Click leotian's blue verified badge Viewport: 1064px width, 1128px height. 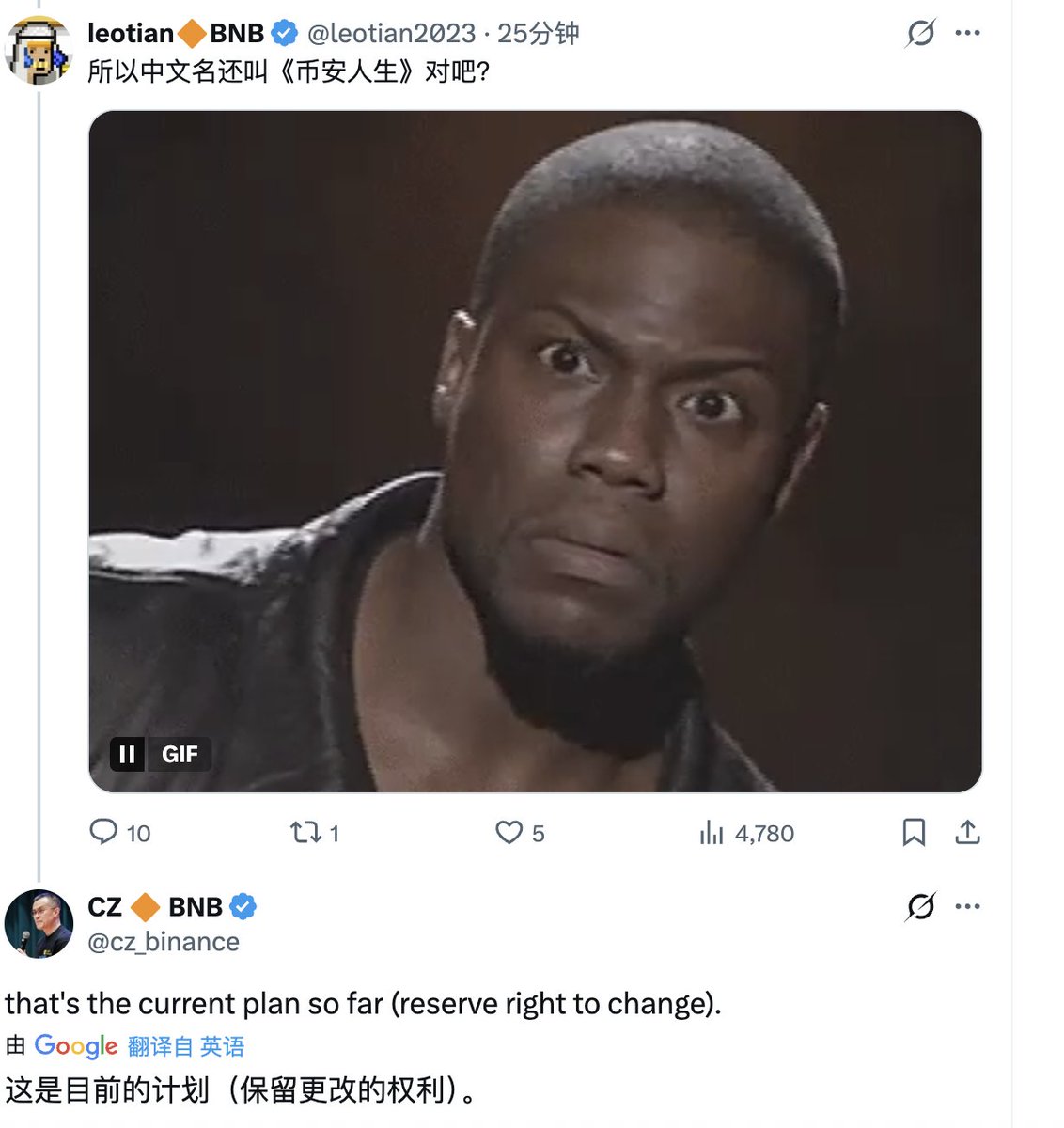point(285,34)
